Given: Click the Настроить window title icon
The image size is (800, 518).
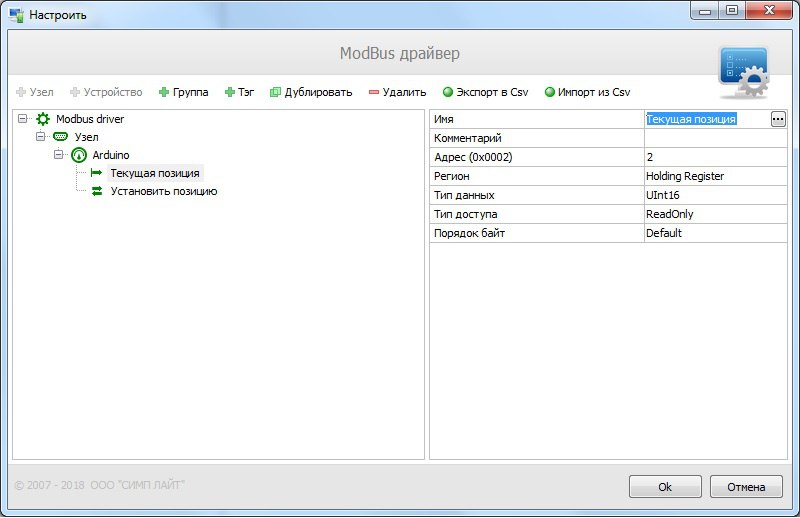Looking at the screenshot, I should (x=17, y=15).
